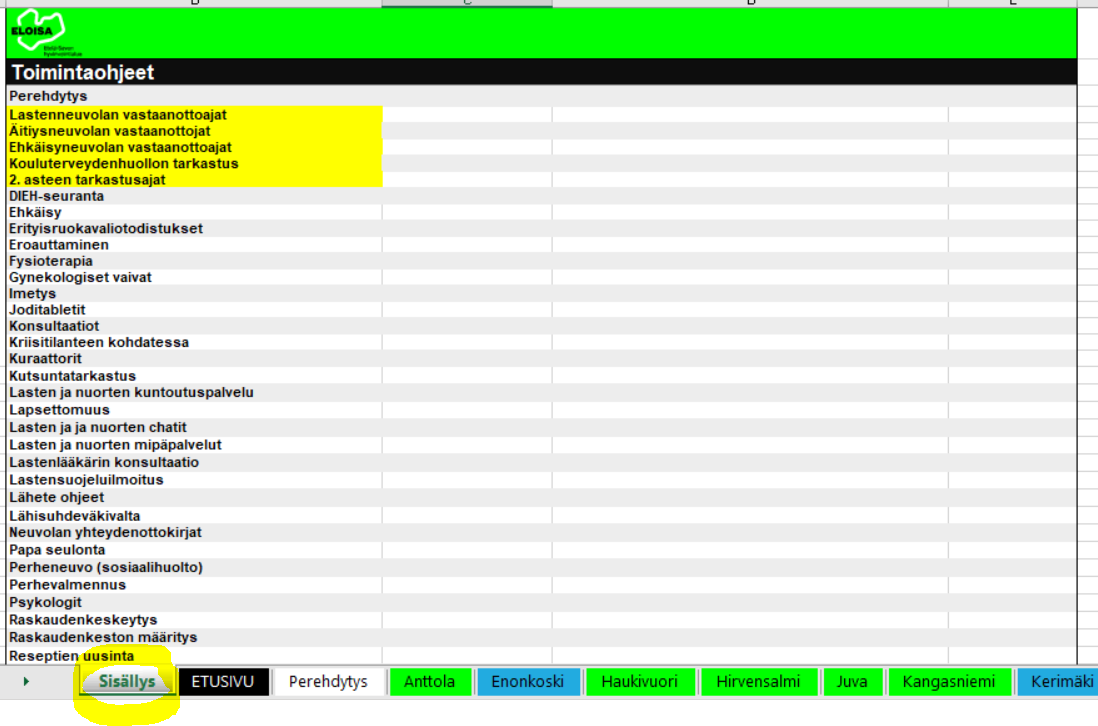Open the Enonkoski sheet tab

pos(527,681)
